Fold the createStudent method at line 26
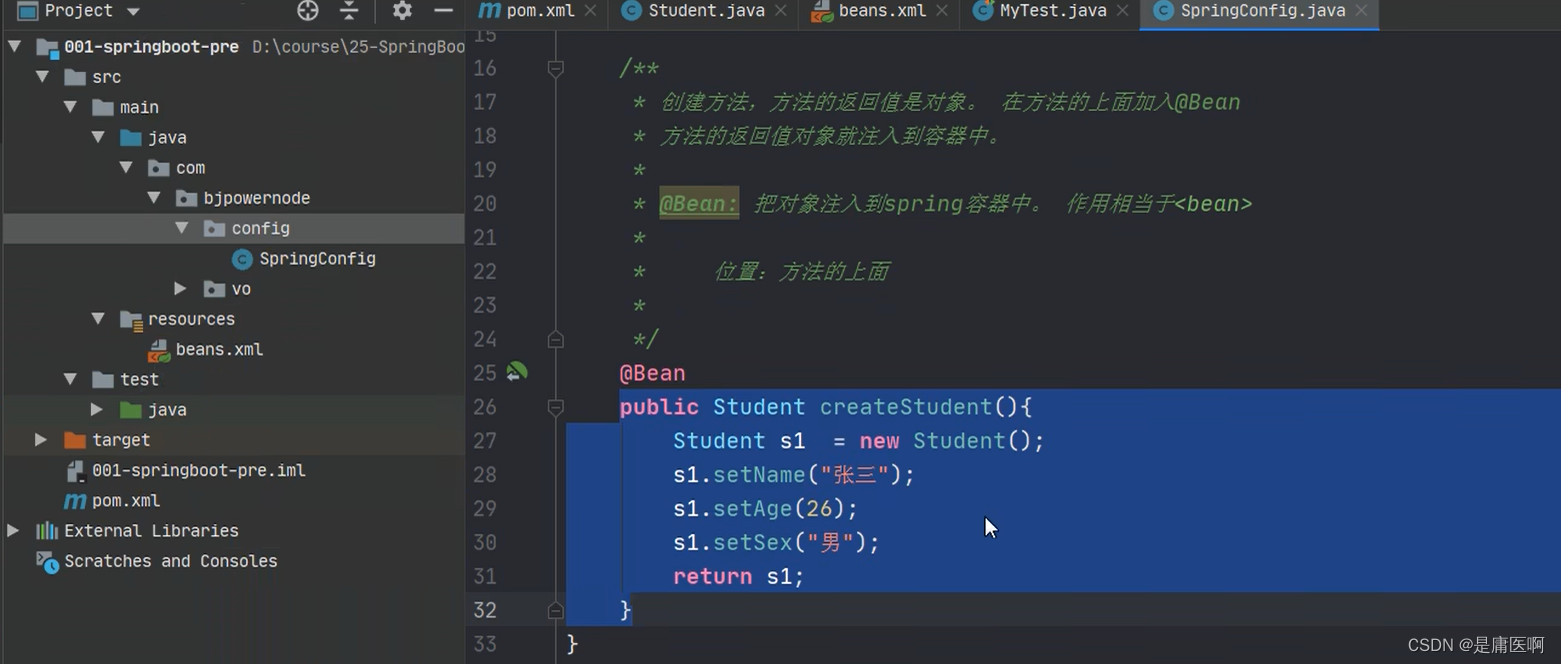 (556, 406)
